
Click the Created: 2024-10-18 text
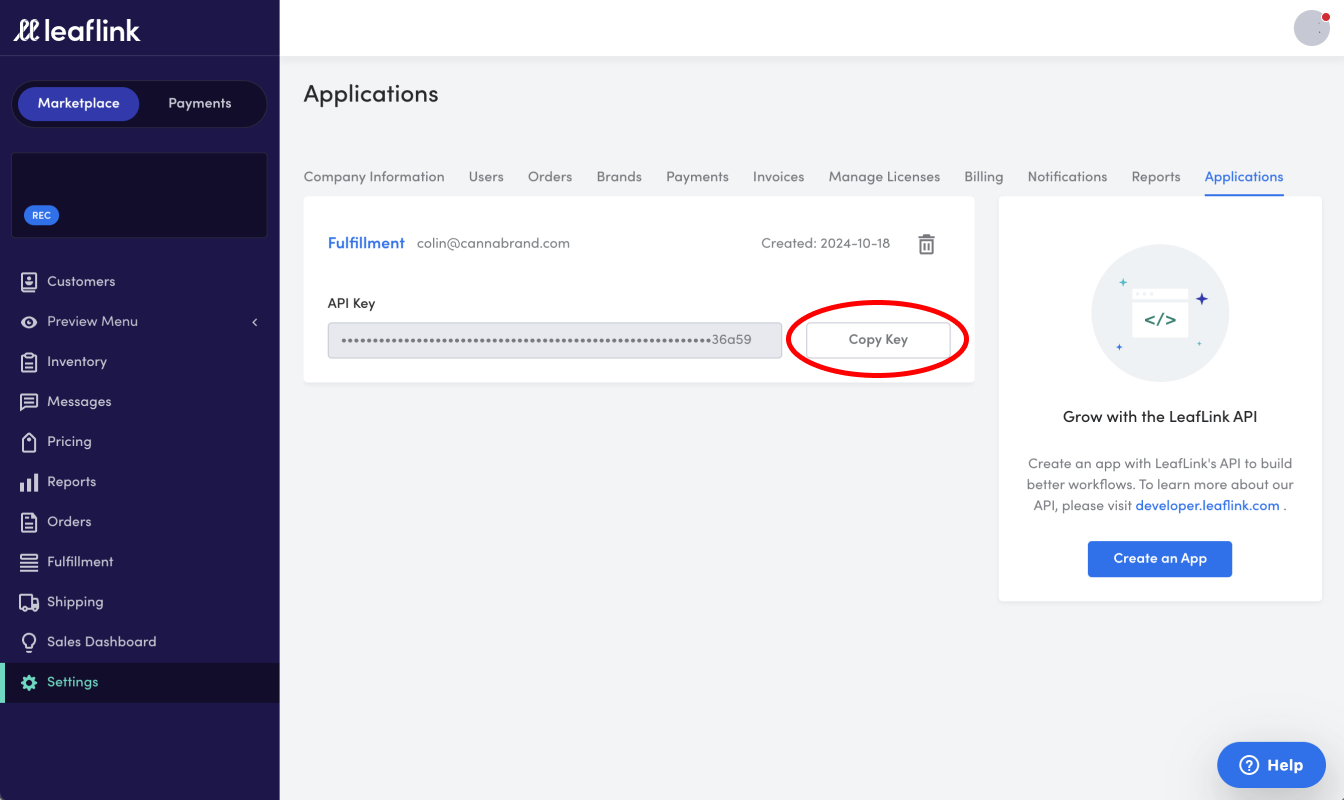click(x=825, y=243)
